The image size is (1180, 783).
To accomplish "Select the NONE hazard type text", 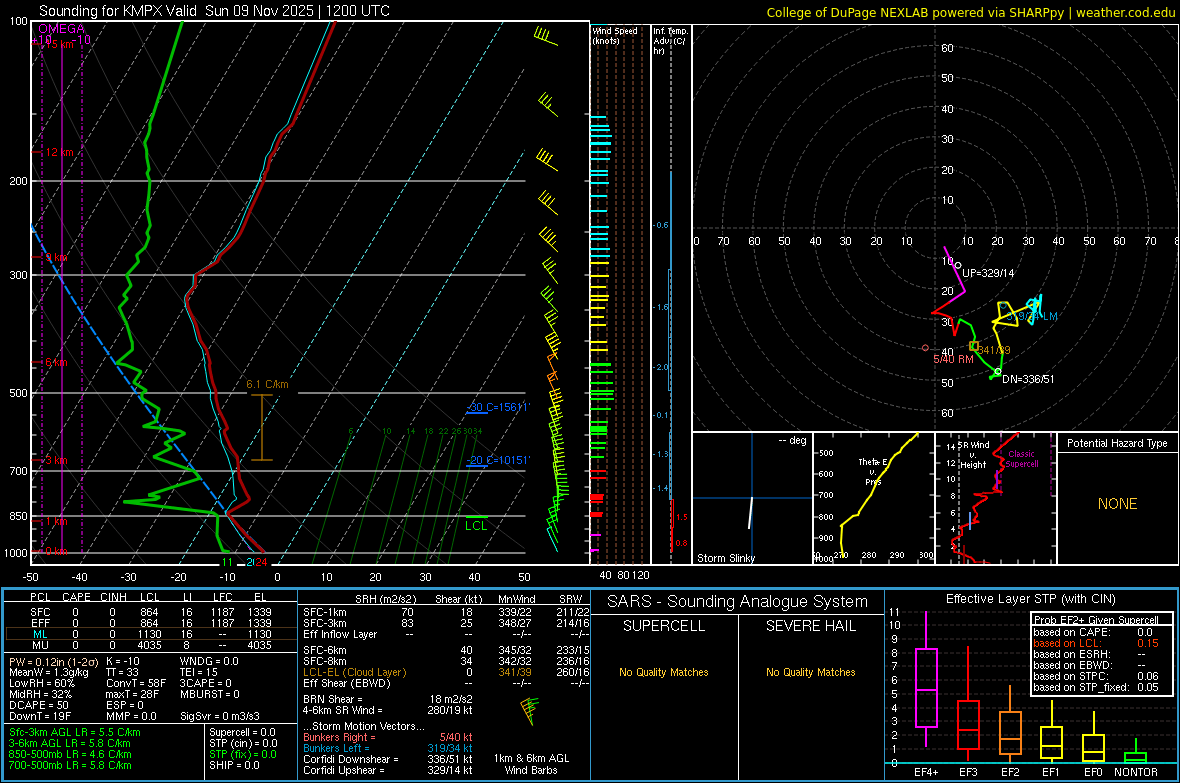I will click(x=1117, y=504).
